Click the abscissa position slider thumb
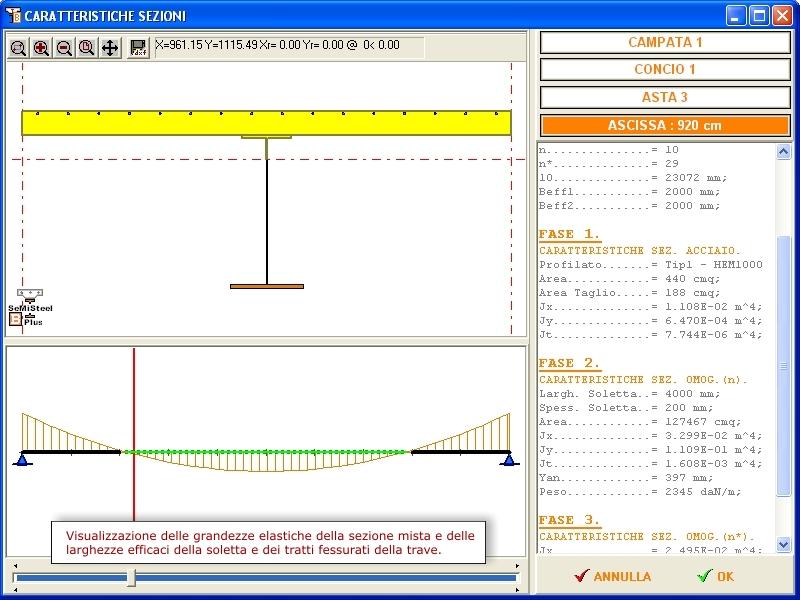The image size is (800, 600). [131, 577]
